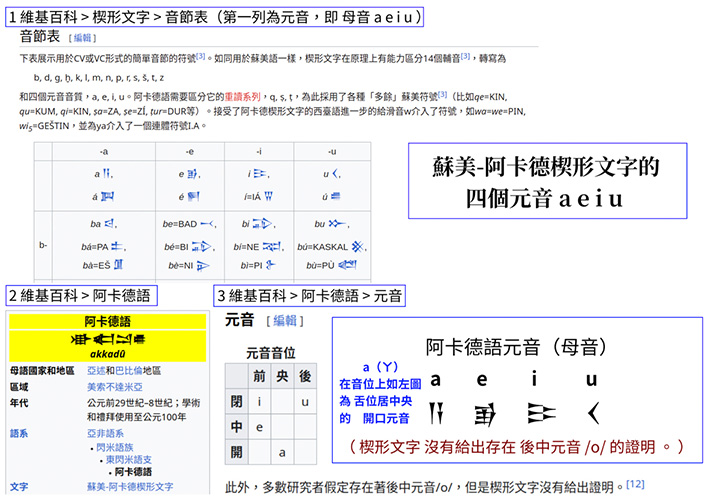Select the 'bú=KASKAL' sign entry
Image resolution: width=722 pixels, height=500 pixels.
pos(332,247)
